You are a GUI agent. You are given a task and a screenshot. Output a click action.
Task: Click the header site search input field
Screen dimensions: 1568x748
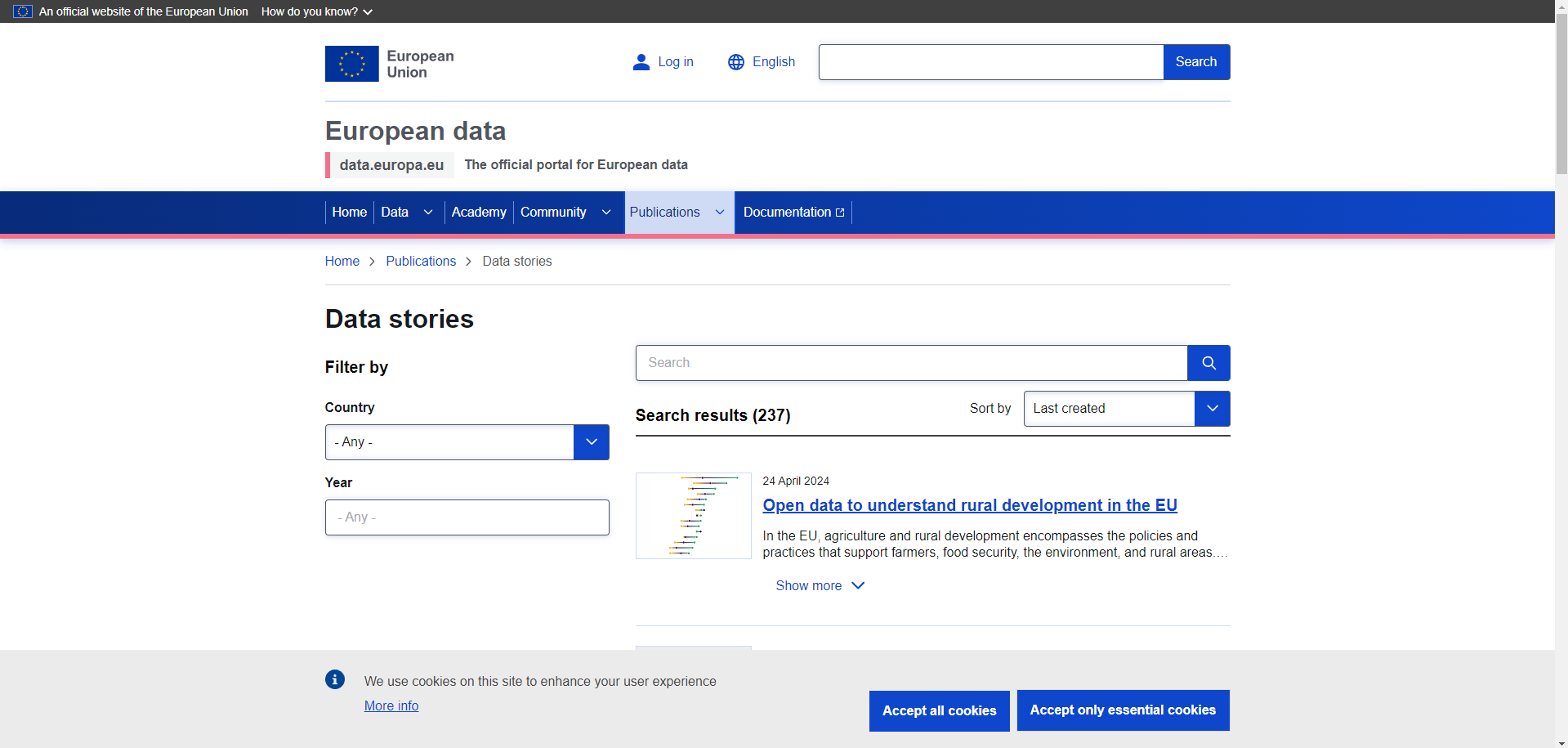991,62
